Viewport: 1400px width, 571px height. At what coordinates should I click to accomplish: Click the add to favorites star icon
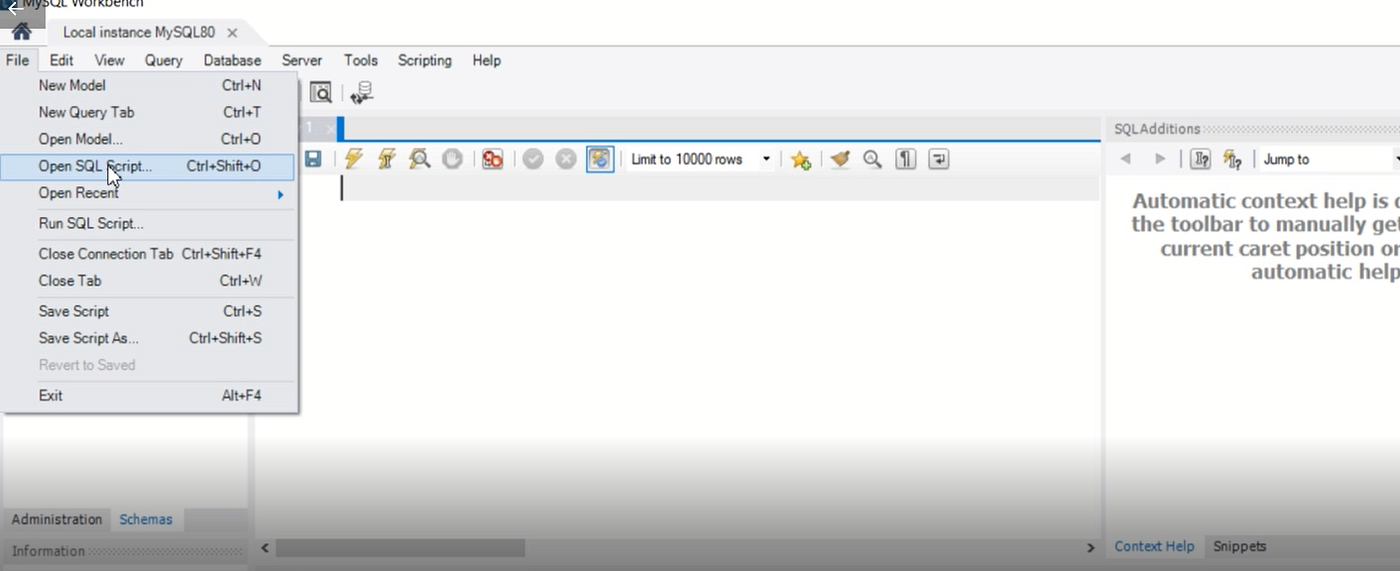point(800,159)
